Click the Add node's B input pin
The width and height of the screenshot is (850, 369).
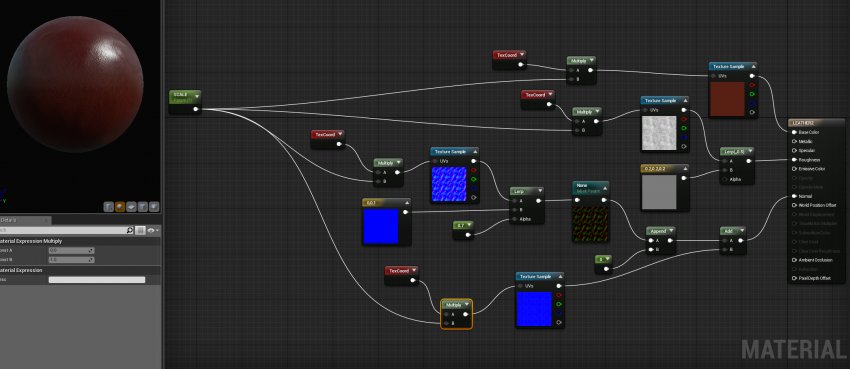click(x=724, y=250)
